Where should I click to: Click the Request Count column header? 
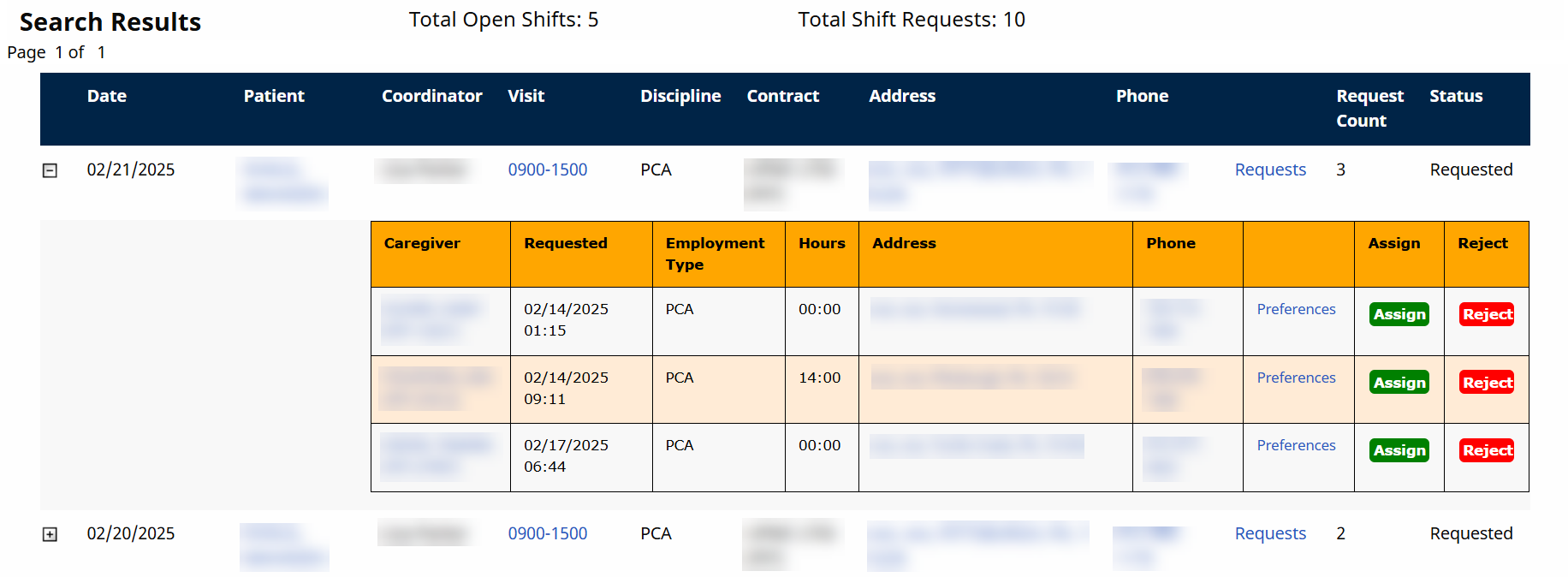coord(1369,108)
